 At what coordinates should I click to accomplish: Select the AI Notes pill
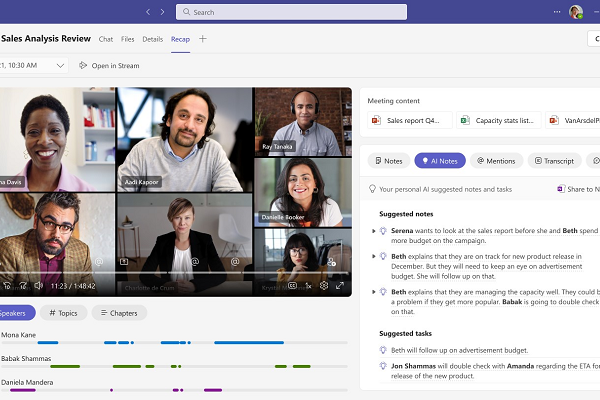(440, 161)
